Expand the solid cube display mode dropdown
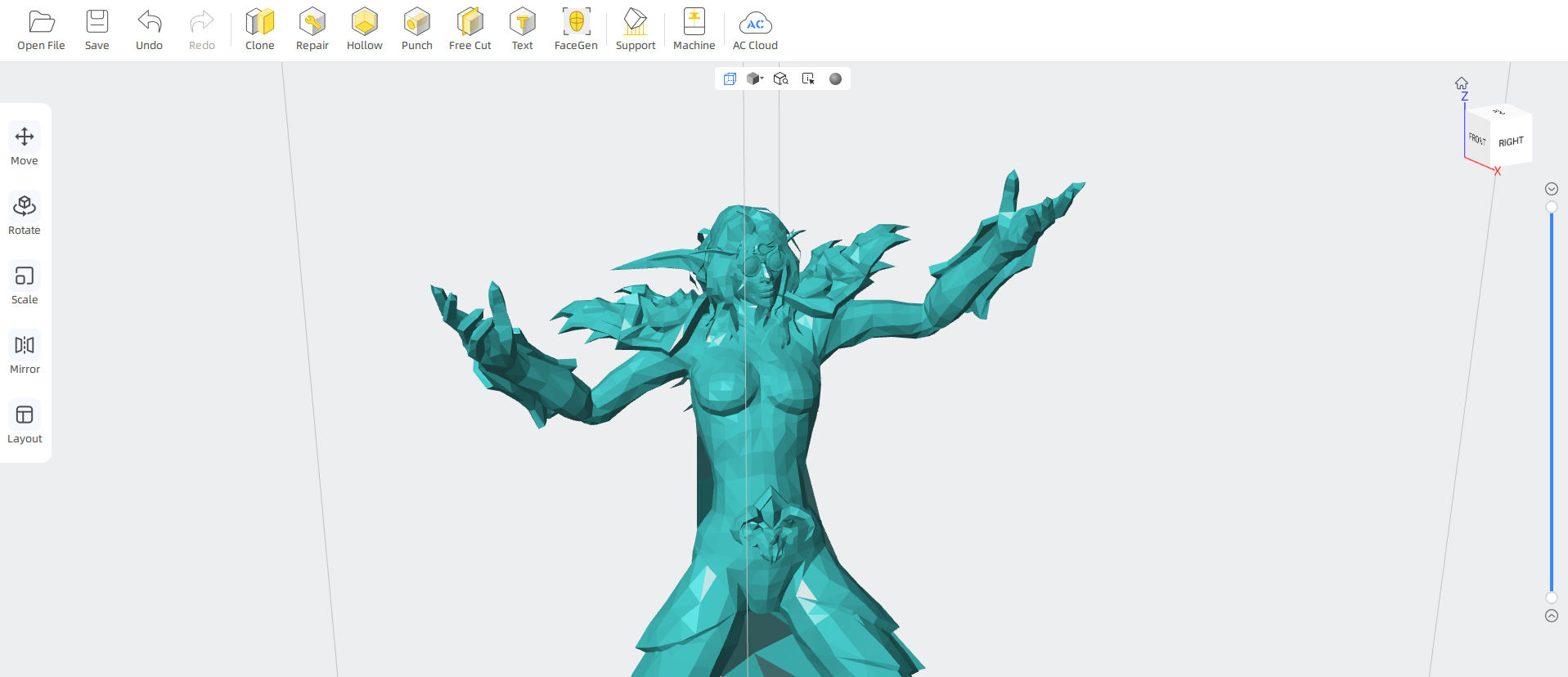This screenshot has height=677, width=1568. [755, 78]
